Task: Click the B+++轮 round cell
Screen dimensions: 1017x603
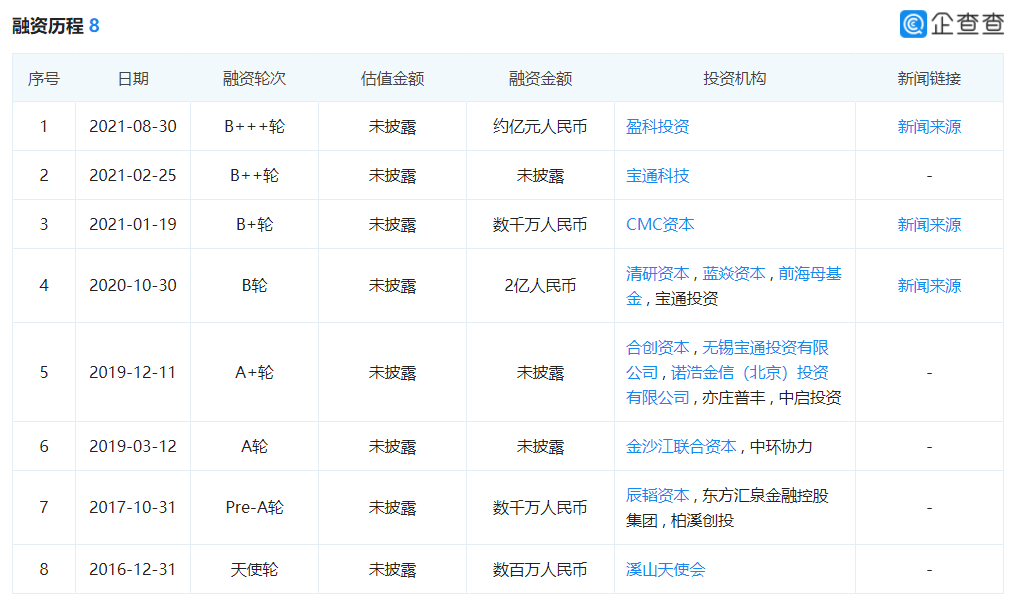Action: coord(254,126)
